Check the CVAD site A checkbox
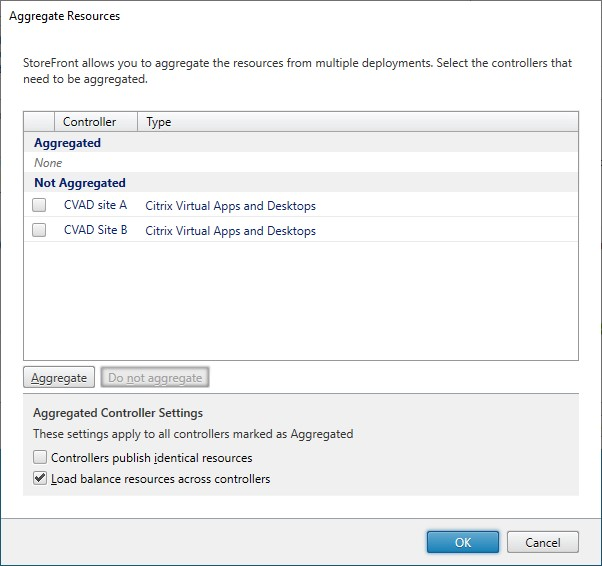Viewport: 602px width, 566px height. click(x=39, y=205)
